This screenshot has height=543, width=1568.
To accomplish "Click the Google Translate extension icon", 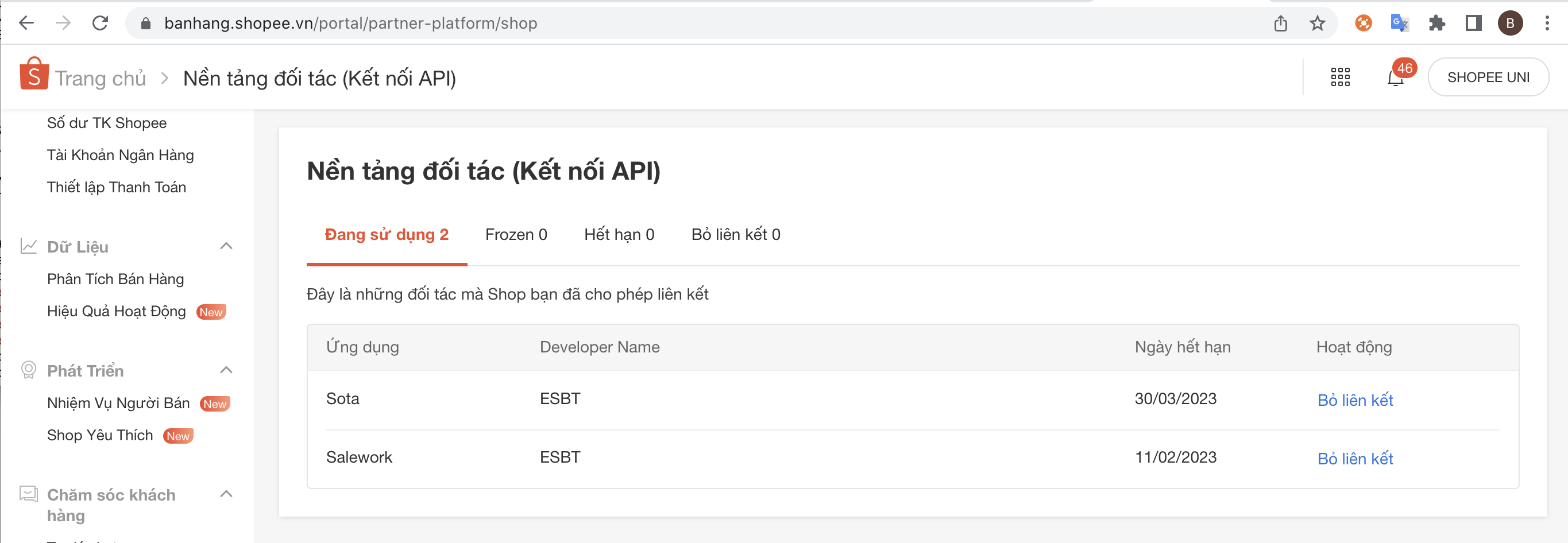I will coord(1399,24).
